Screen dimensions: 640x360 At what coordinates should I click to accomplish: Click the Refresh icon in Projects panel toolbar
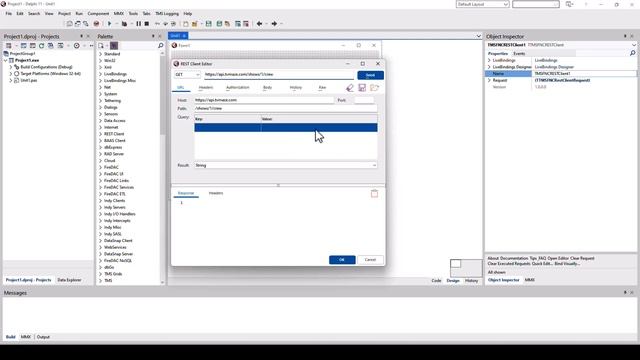41,46
